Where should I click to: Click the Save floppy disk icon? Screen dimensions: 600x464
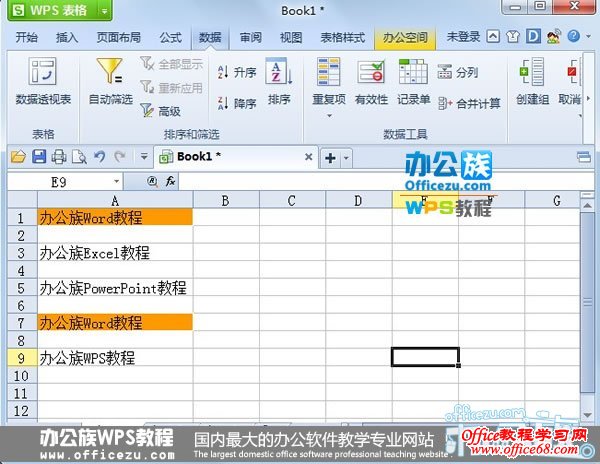click(39, 157)
